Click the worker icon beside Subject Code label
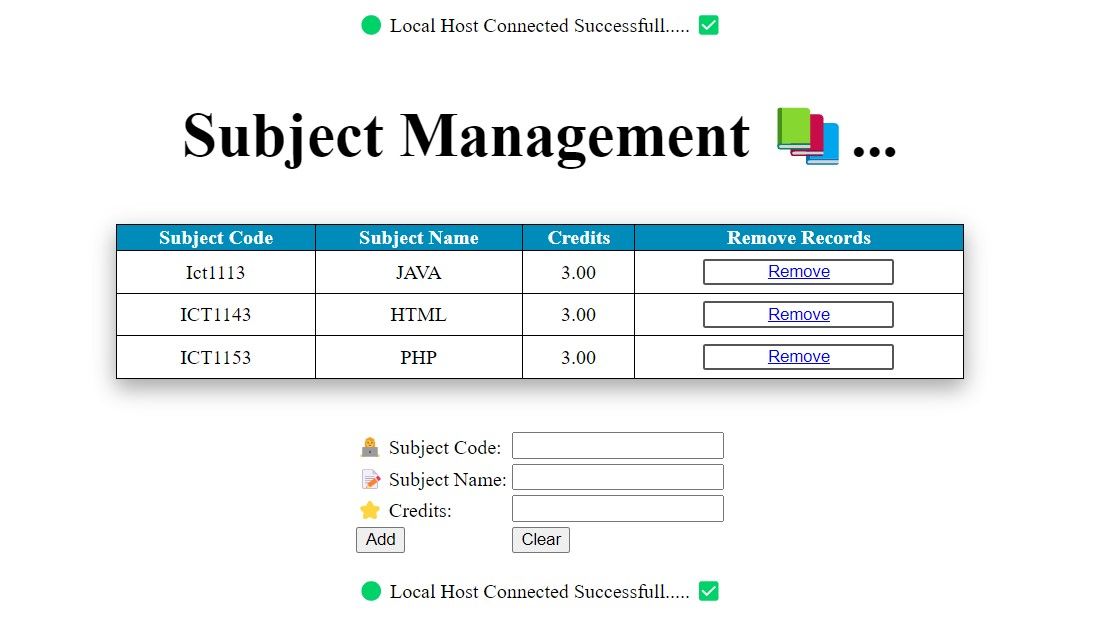This screenshot has width=1113, height=638. coord(369,446)
